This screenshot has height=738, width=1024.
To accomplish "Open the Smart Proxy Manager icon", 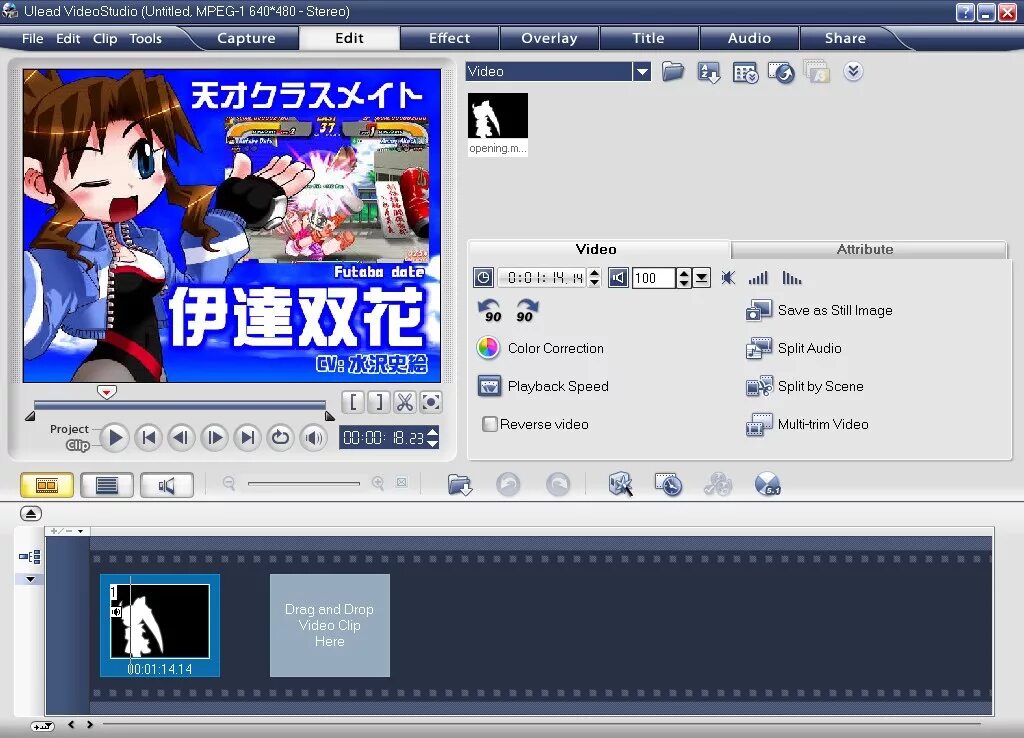I will click(620, 485).
